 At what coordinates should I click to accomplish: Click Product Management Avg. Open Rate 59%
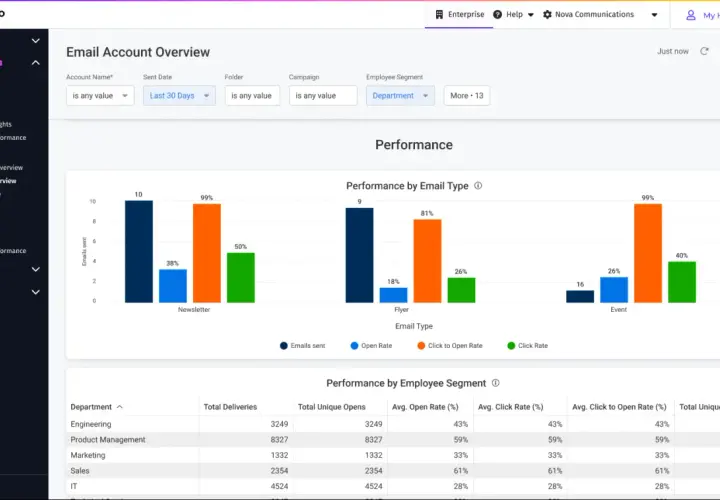point(461,440)
